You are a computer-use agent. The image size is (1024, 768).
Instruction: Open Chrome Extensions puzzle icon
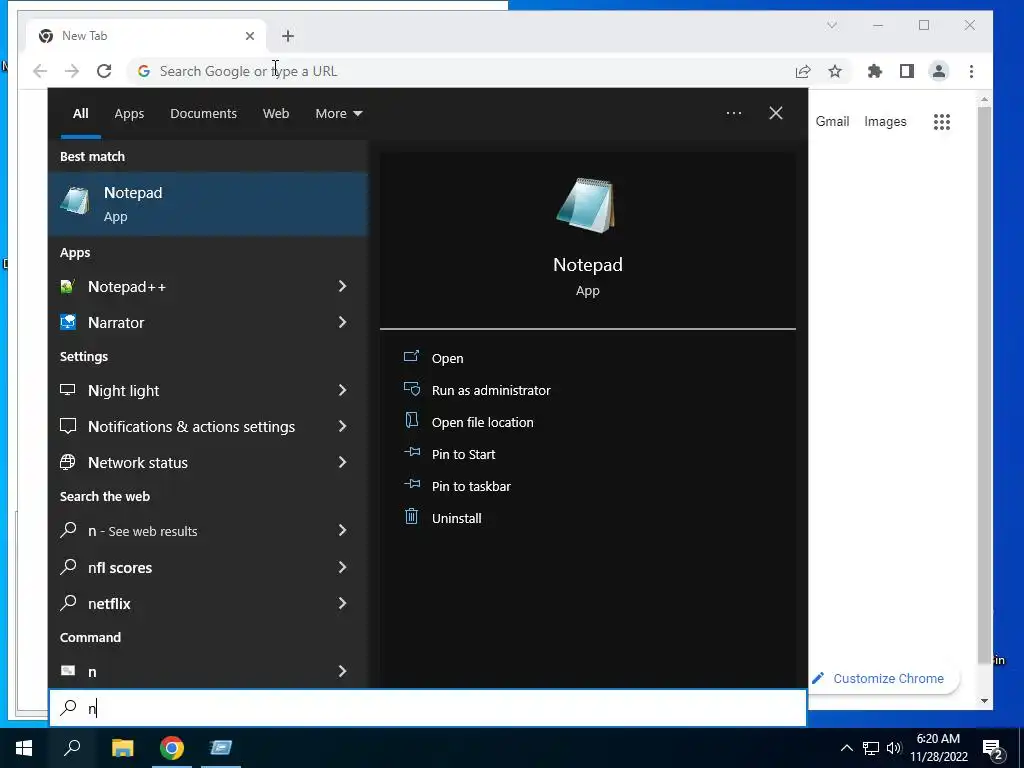[x=874, y=71]
